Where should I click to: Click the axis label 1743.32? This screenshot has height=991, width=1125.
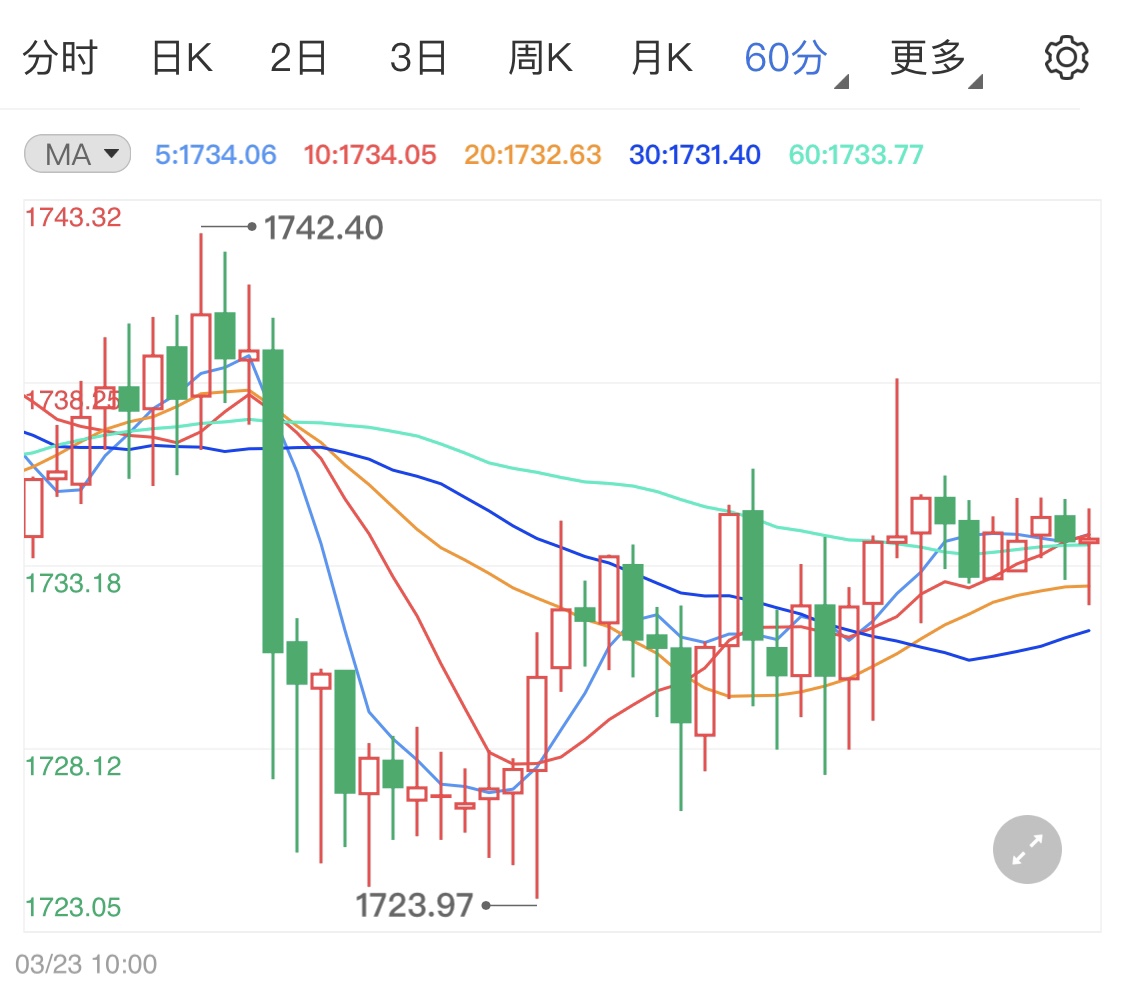(x=73, y=217)
